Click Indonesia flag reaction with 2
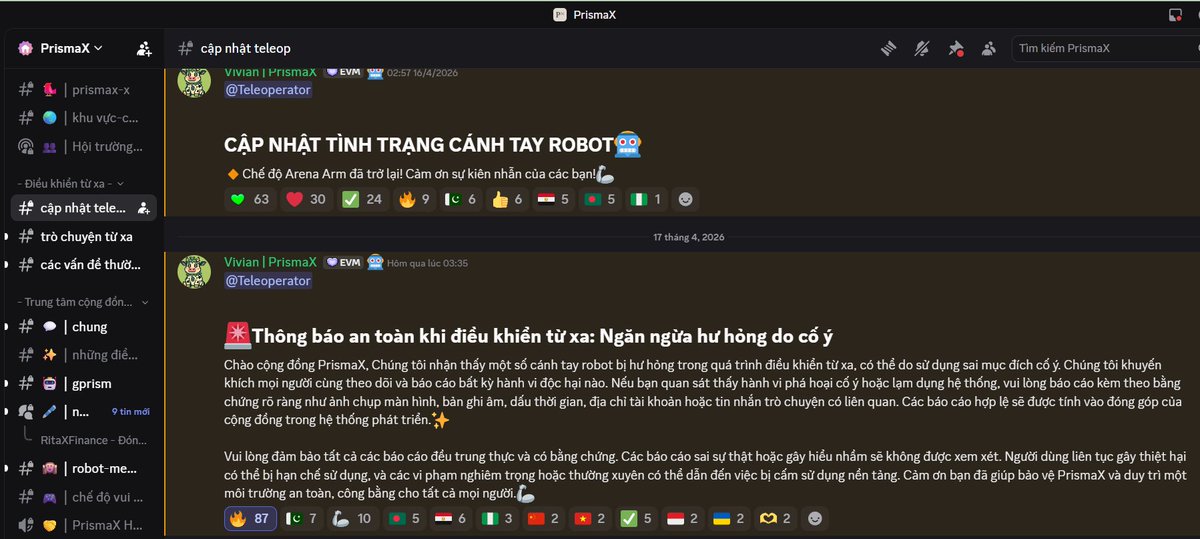 680,518
